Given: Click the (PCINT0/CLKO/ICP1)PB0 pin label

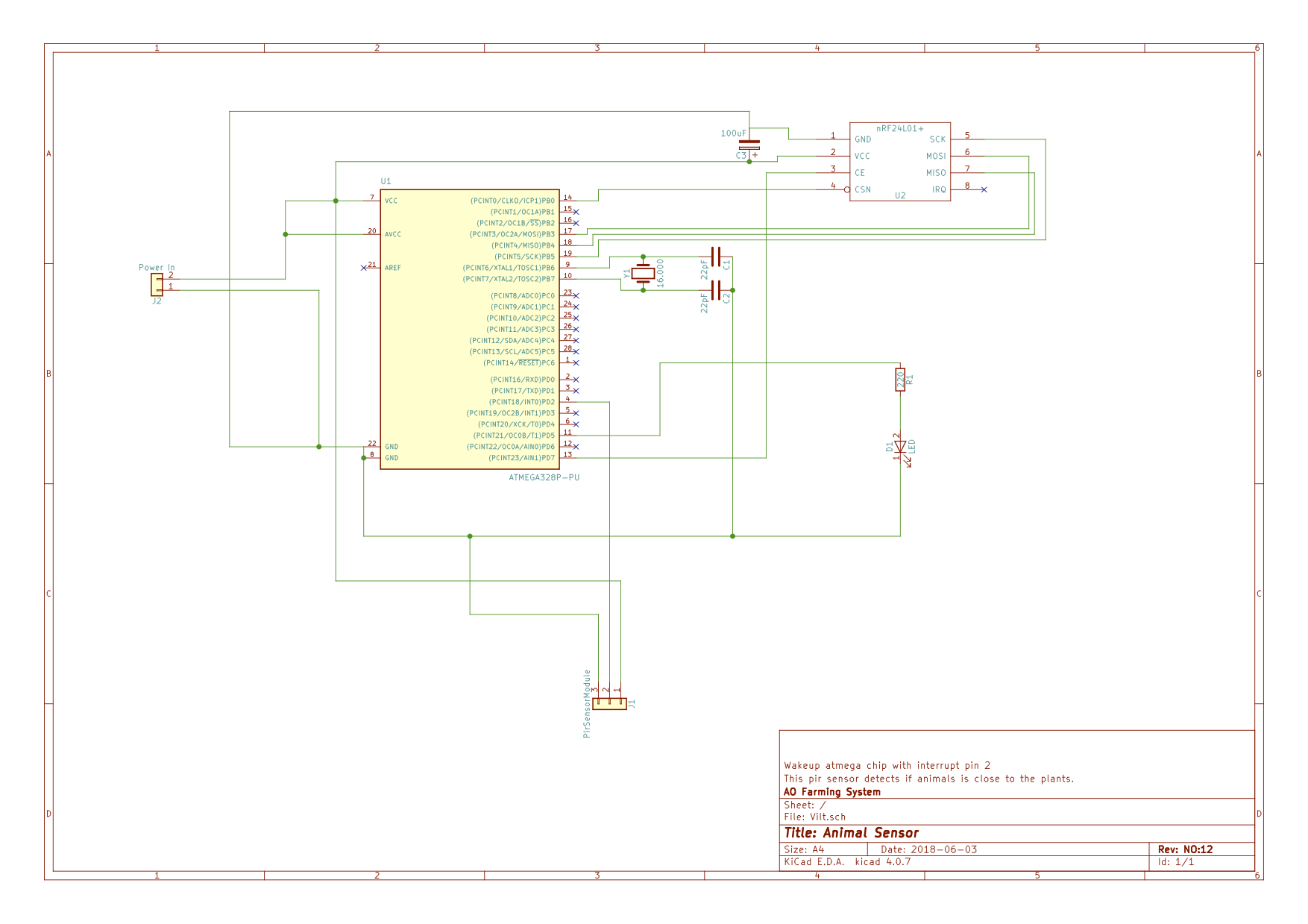Looking at the screenshot, I should point(512,201).
